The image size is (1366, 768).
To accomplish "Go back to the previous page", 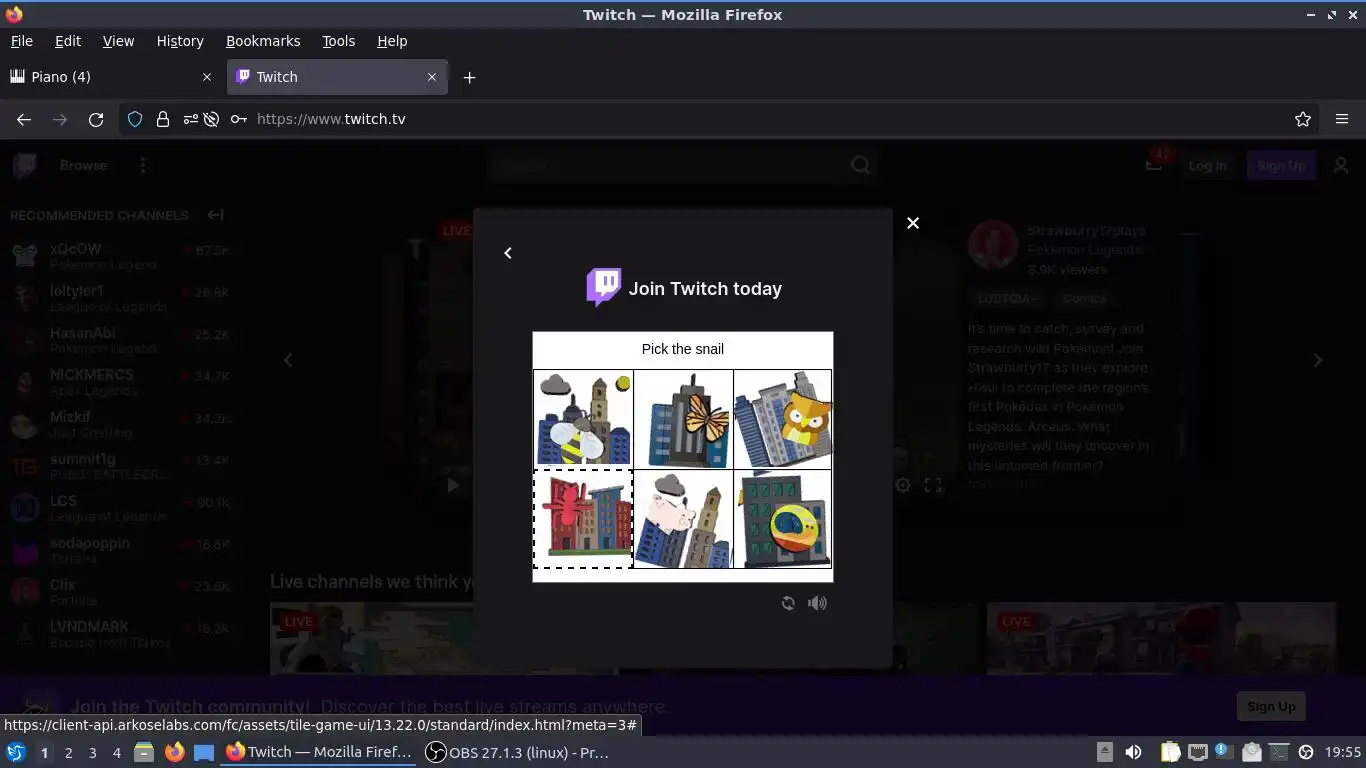I will pyautogui.click(x=24, y=119).
